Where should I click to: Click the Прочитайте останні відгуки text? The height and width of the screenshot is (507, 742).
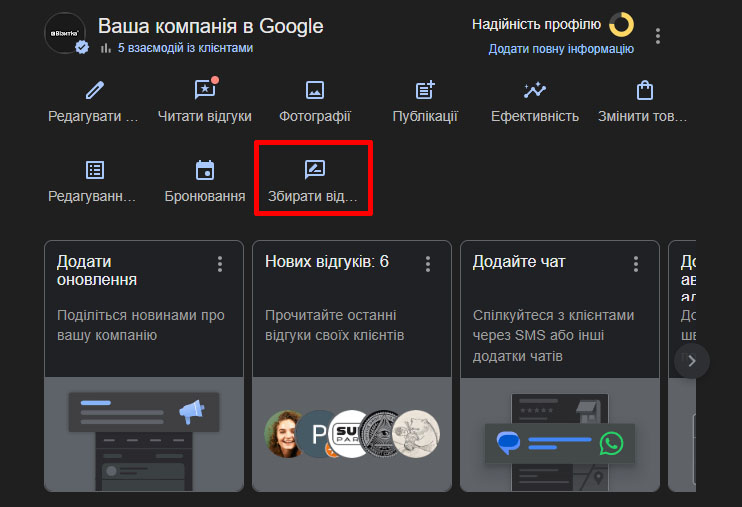[x=335, y=325]
